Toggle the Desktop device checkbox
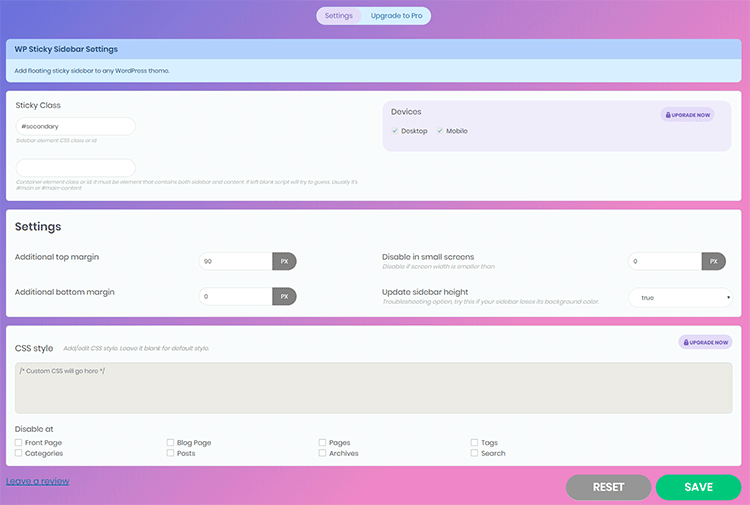 tap(395, 131)
